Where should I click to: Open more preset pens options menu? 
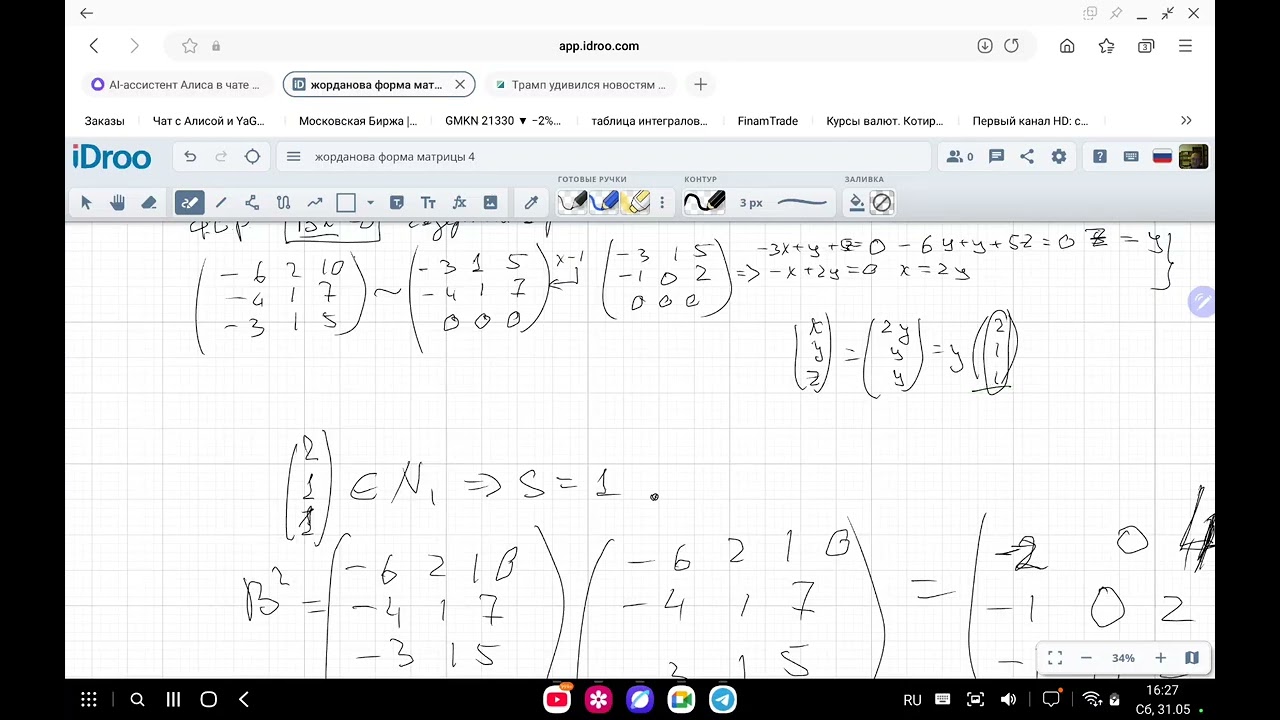(661, 203)
